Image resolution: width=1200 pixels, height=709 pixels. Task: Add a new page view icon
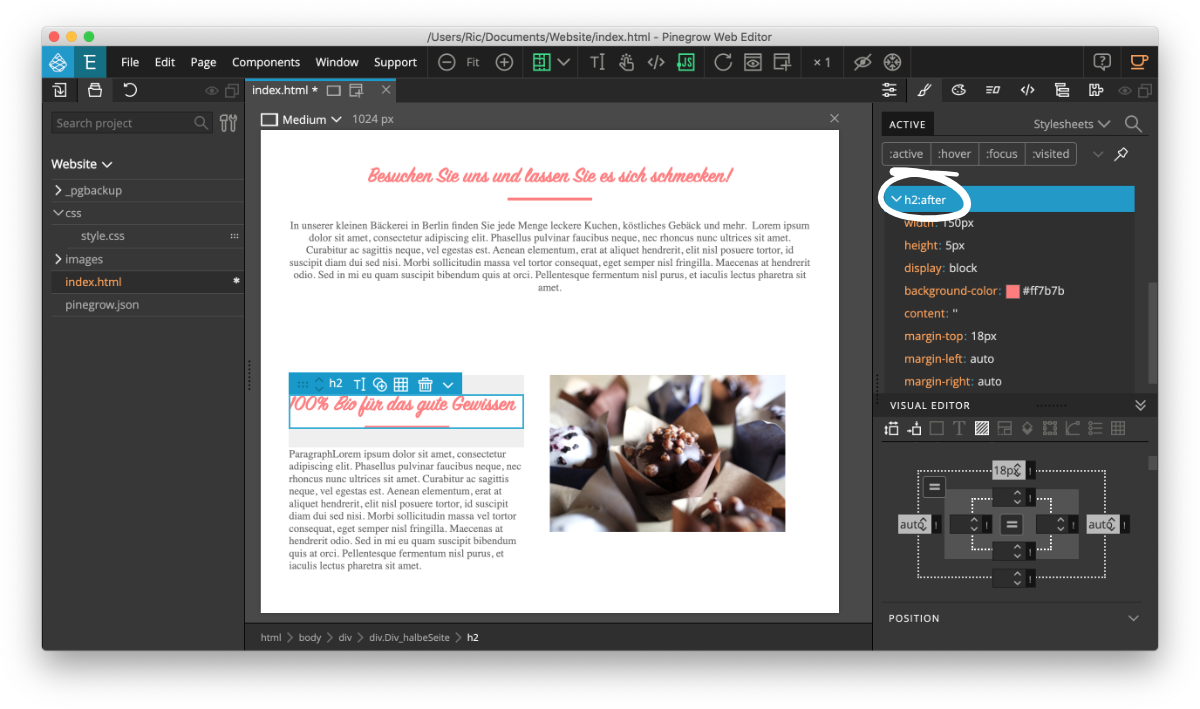click(782, 62)
